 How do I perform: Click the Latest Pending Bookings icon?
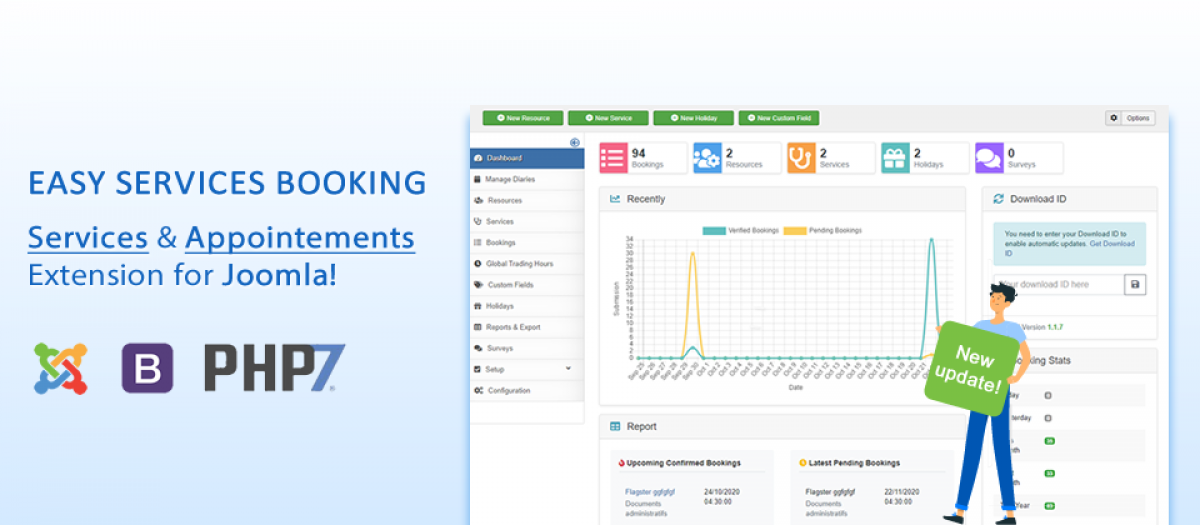click(803, 463)
